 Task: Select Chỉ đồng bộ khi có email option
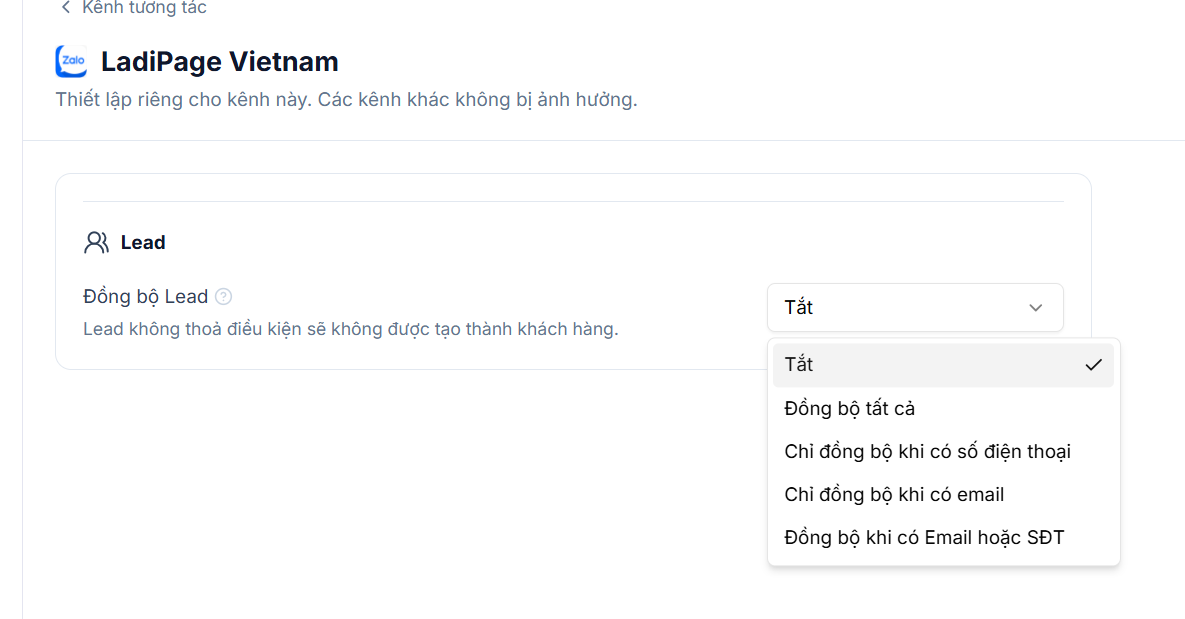click(943, 495)
